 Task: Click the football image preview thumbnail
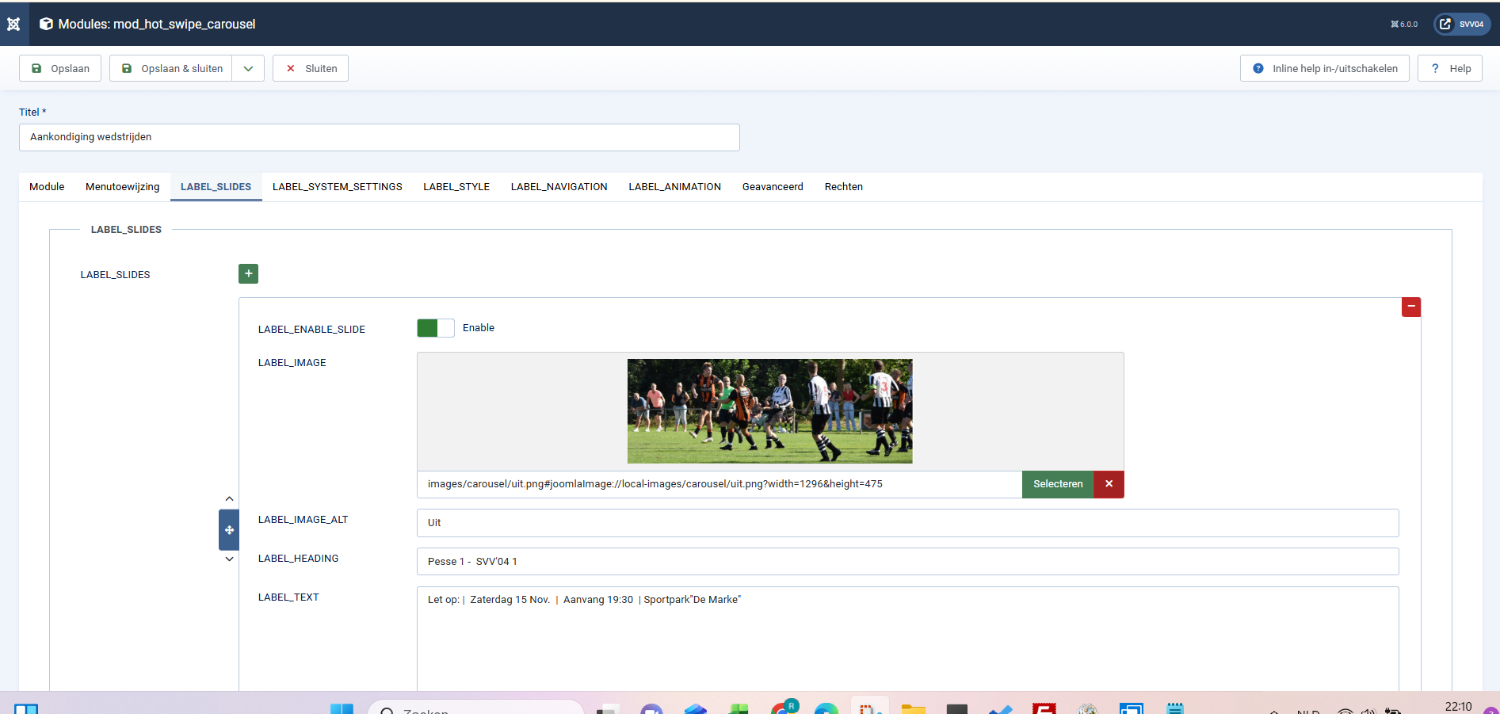(769, 411)
